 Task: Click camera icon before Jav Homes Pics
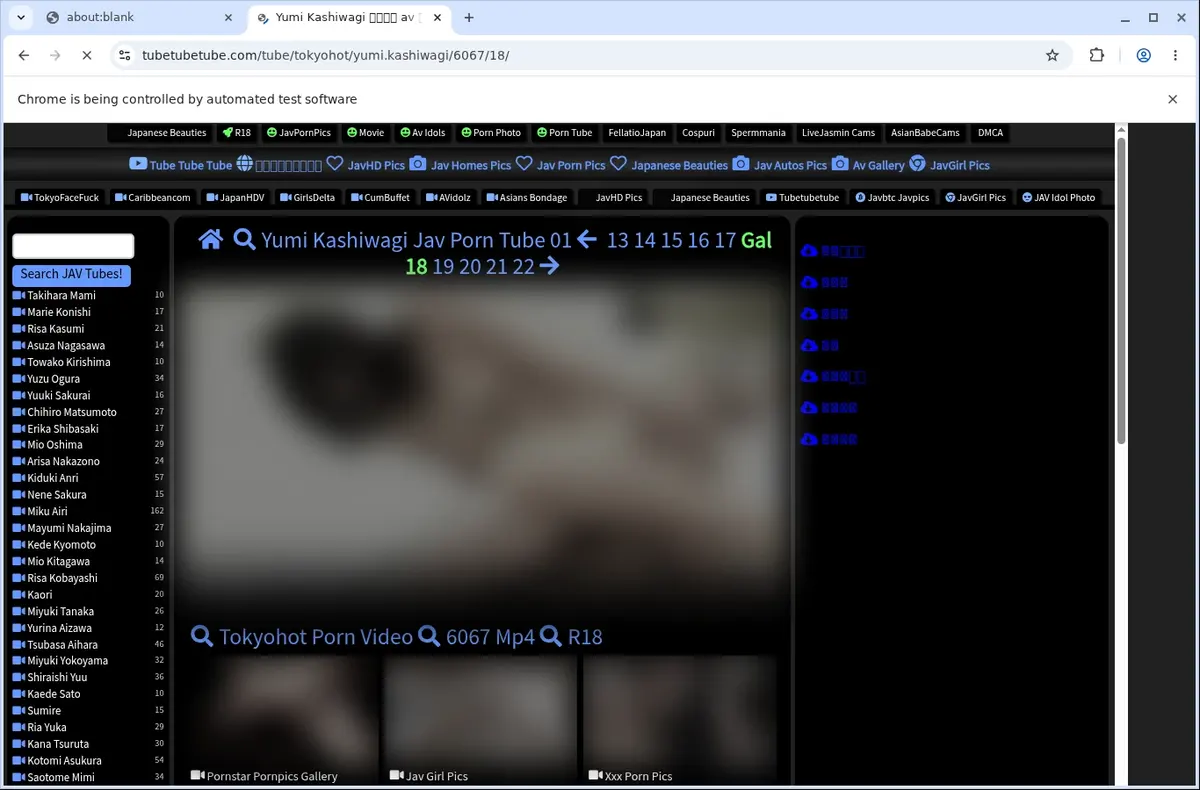(x=418, y=164)
